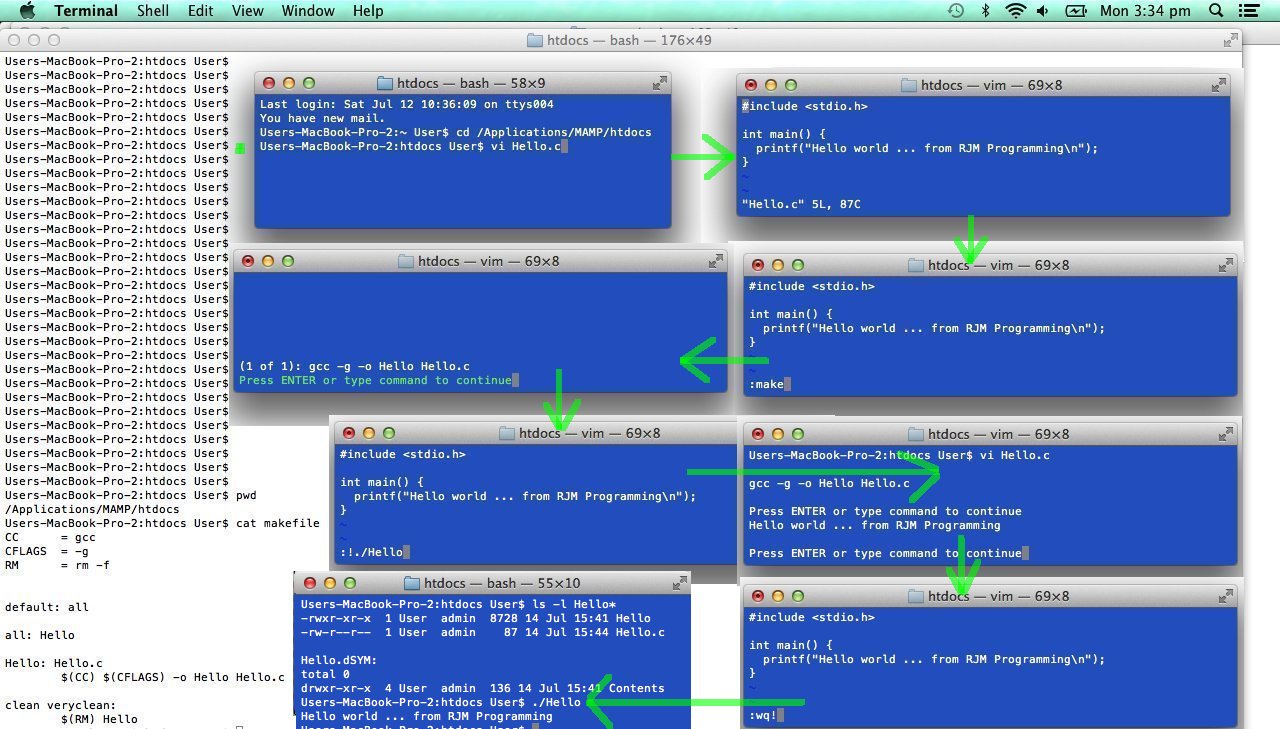The image size is (1280, 729).
Task: Click folder icon in bash 55×10 title
Action: pos(411,583)
